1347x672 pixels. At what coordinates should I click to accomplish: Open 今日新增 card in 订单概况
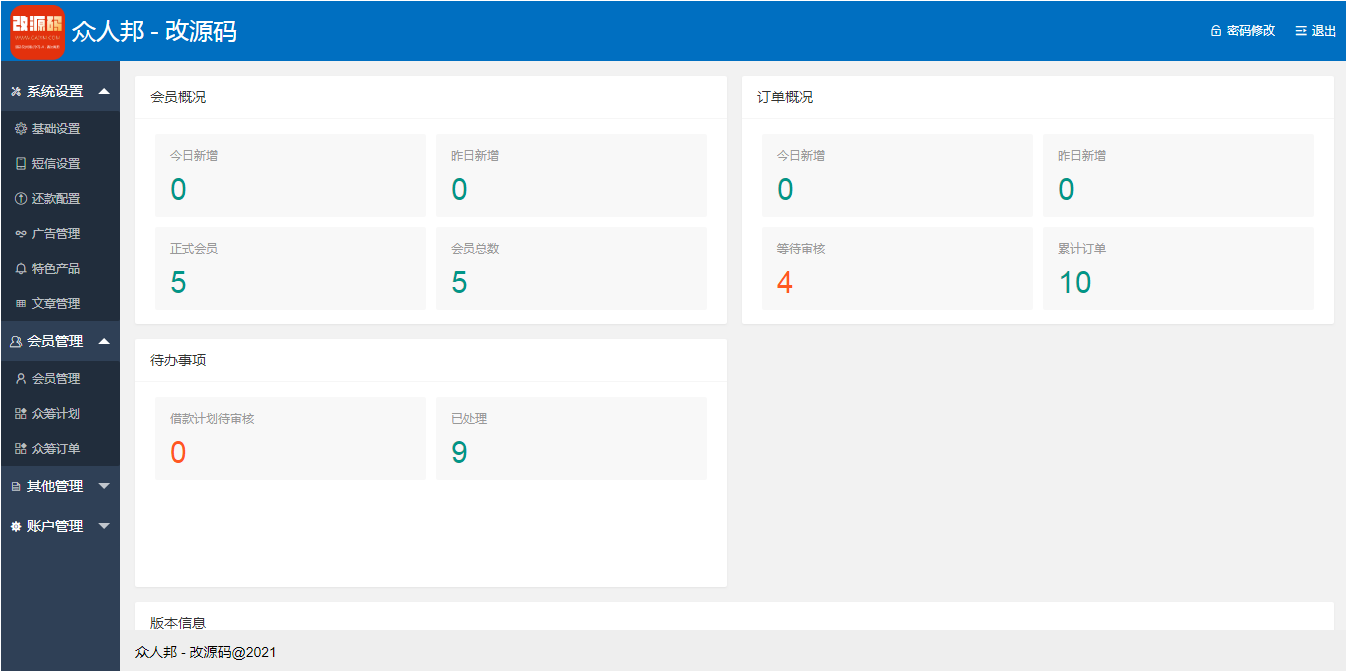(897, 176)
